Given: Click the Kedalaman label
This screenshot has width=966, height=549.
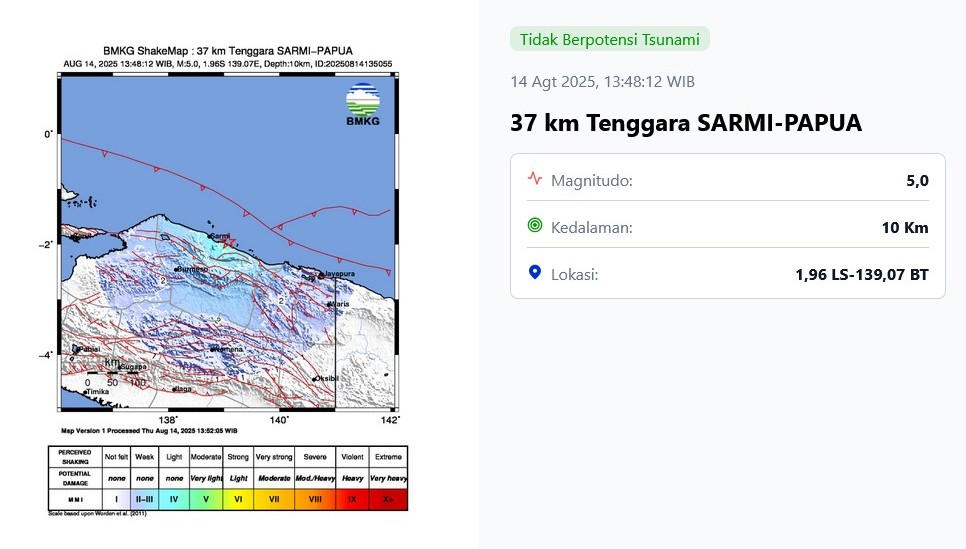Looking at the screenshot, I should point(591,227).
